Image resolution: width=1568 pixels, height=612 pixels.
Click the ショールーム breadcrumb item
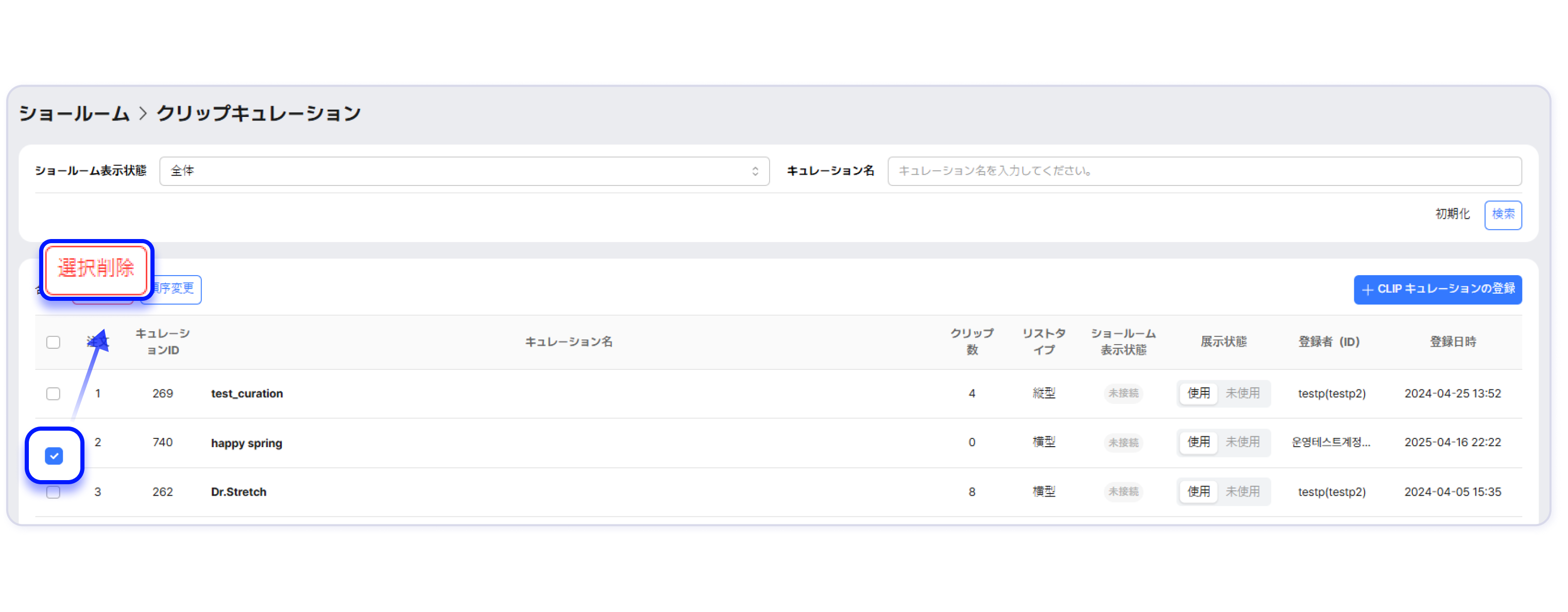point(74,114)
